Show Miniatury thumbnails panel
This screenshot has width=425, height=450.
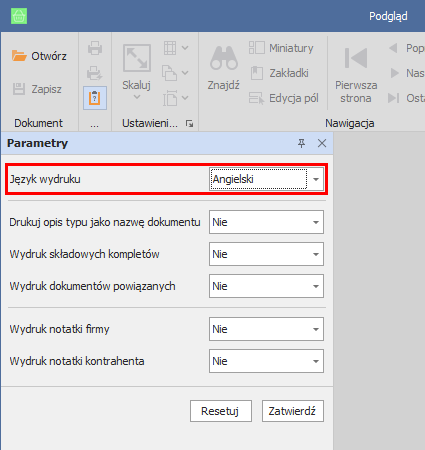[x=281, y=48]
